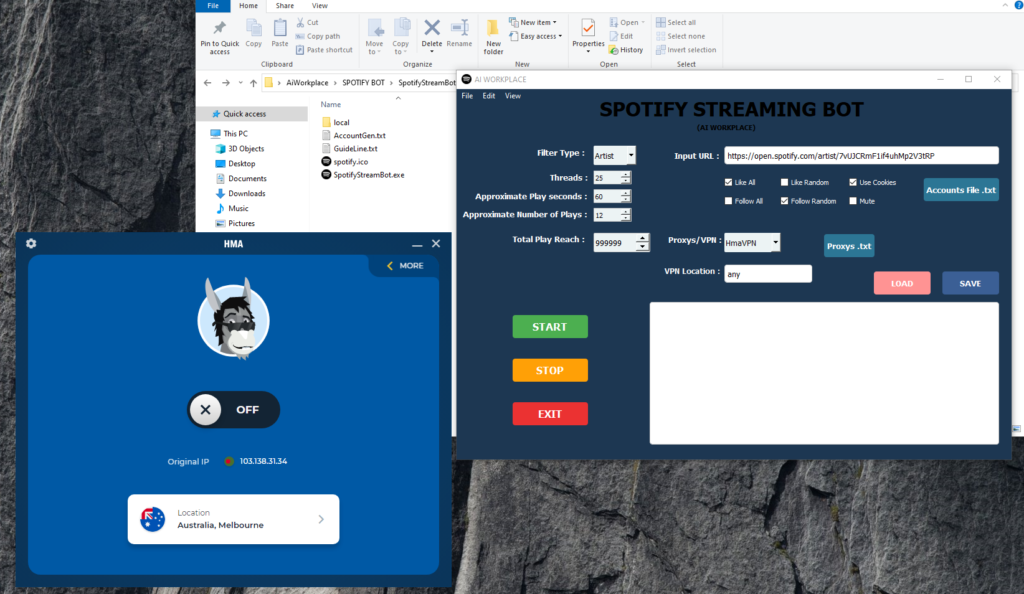This screenshot has height=594, width=1024.
Task: Click Select all in ribbon
Action: click(x=676, y=22)
